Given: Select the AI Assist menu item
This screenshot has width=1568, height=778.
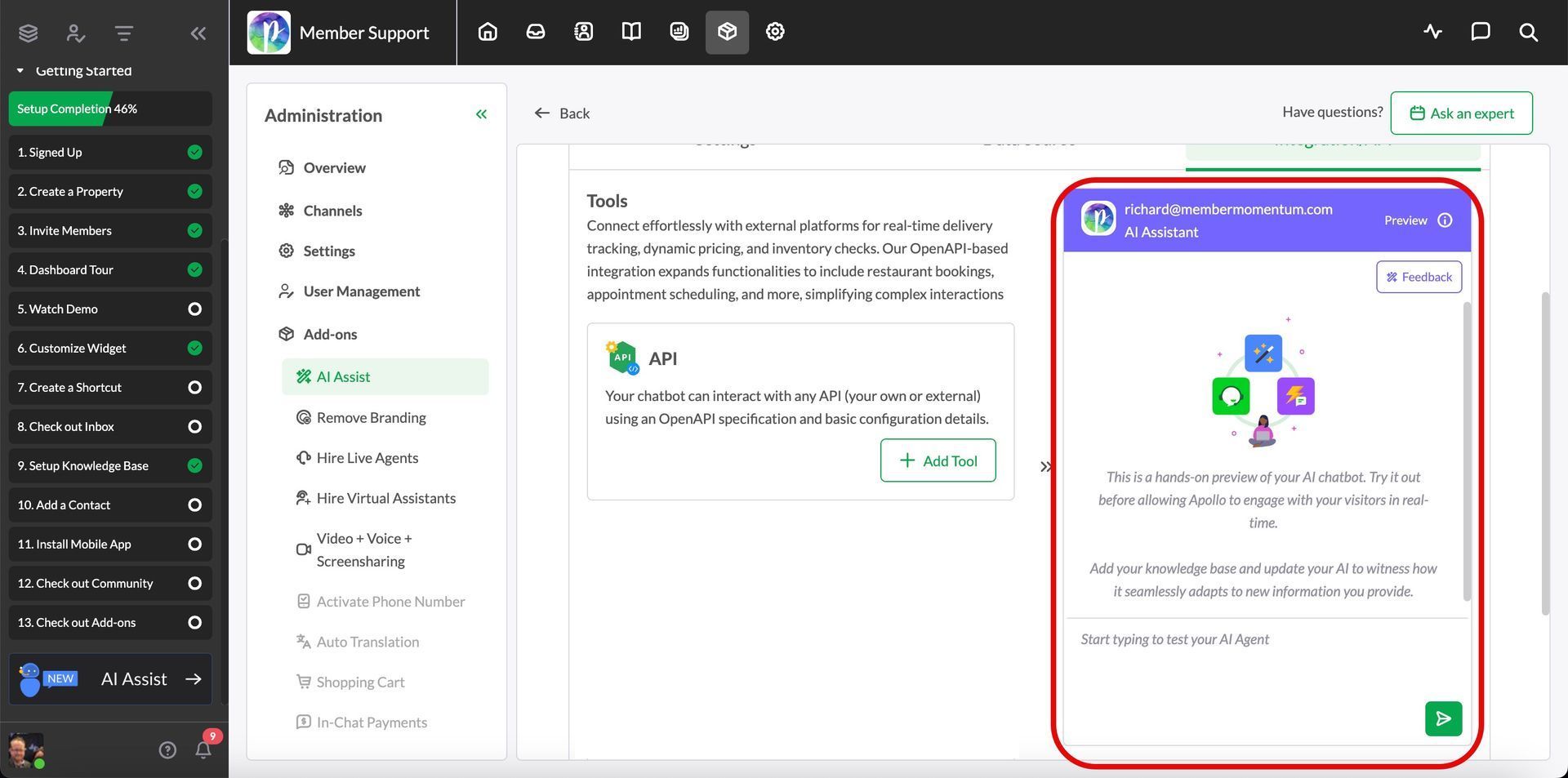Looking at the screenshot, I should tap(344, 376).
